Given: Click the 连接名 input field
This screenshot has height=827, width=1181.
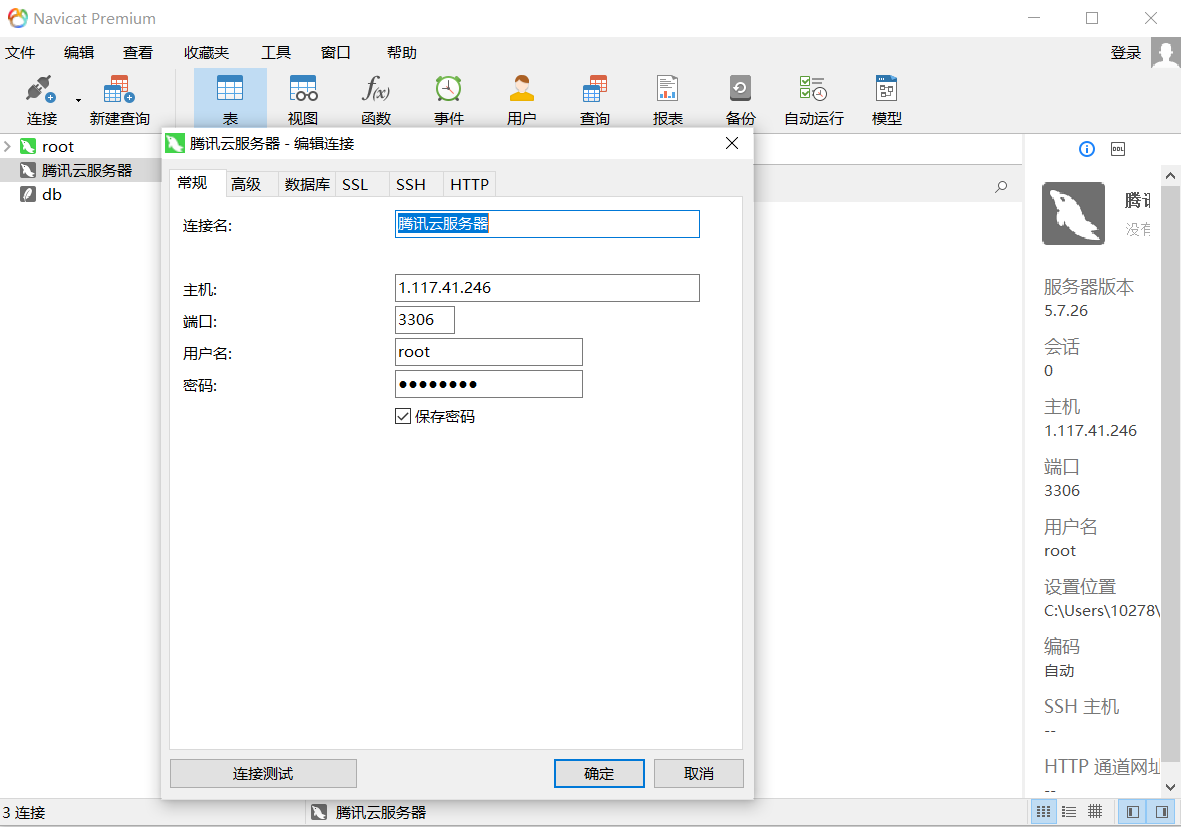Looking at the screenshot, I should 547,224.
